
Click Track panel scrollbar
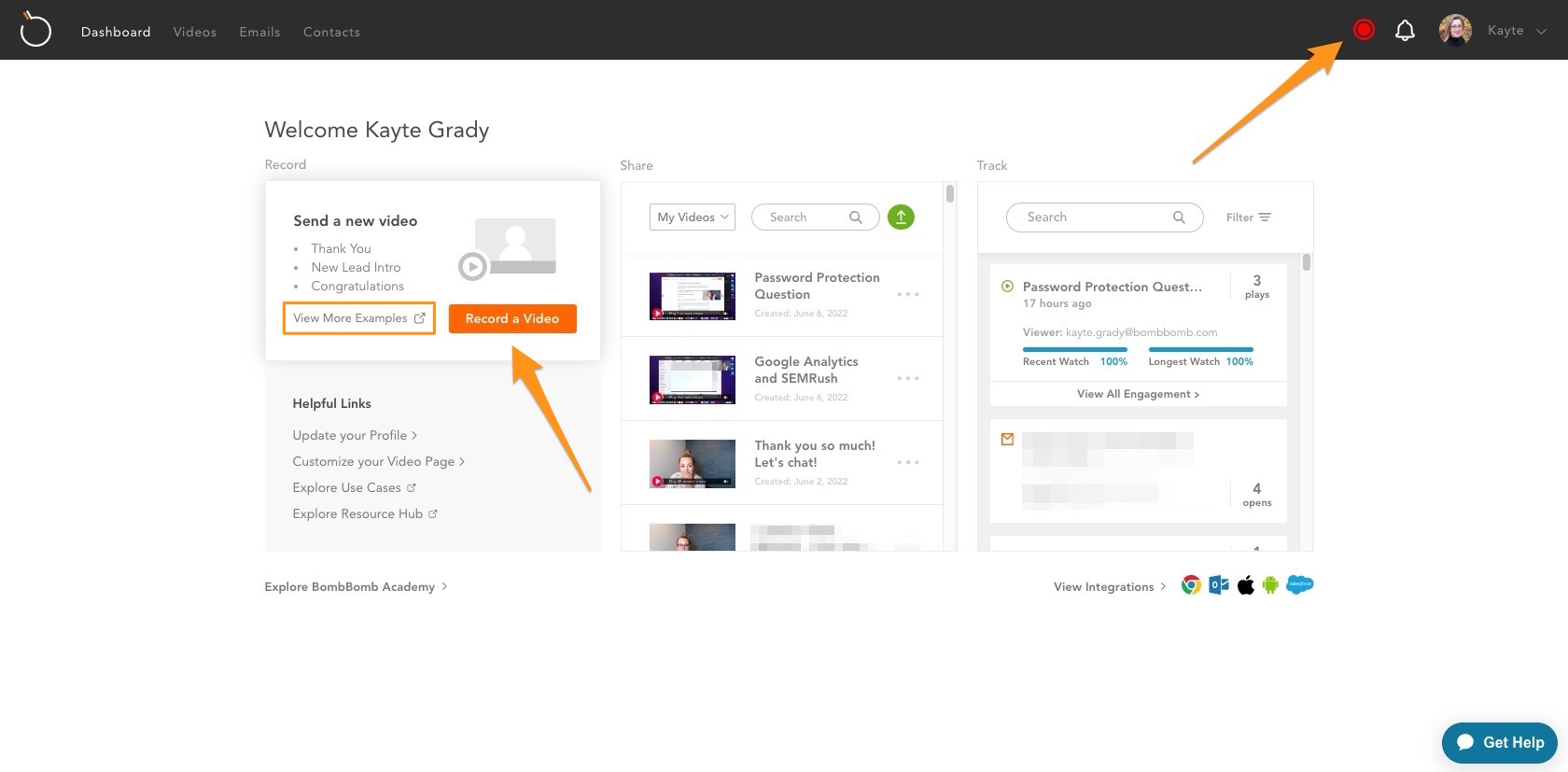coord(1307,262)
